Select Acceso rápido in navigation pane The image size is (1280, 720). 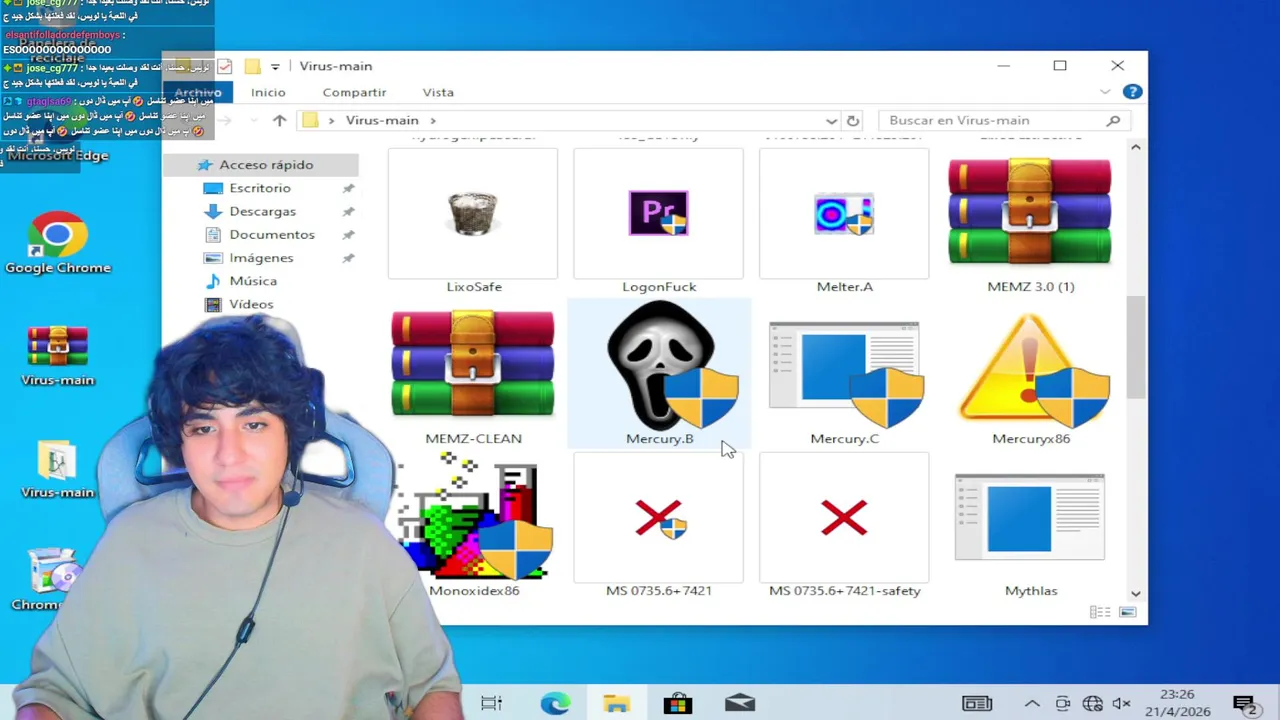click(x=264, y=165)
